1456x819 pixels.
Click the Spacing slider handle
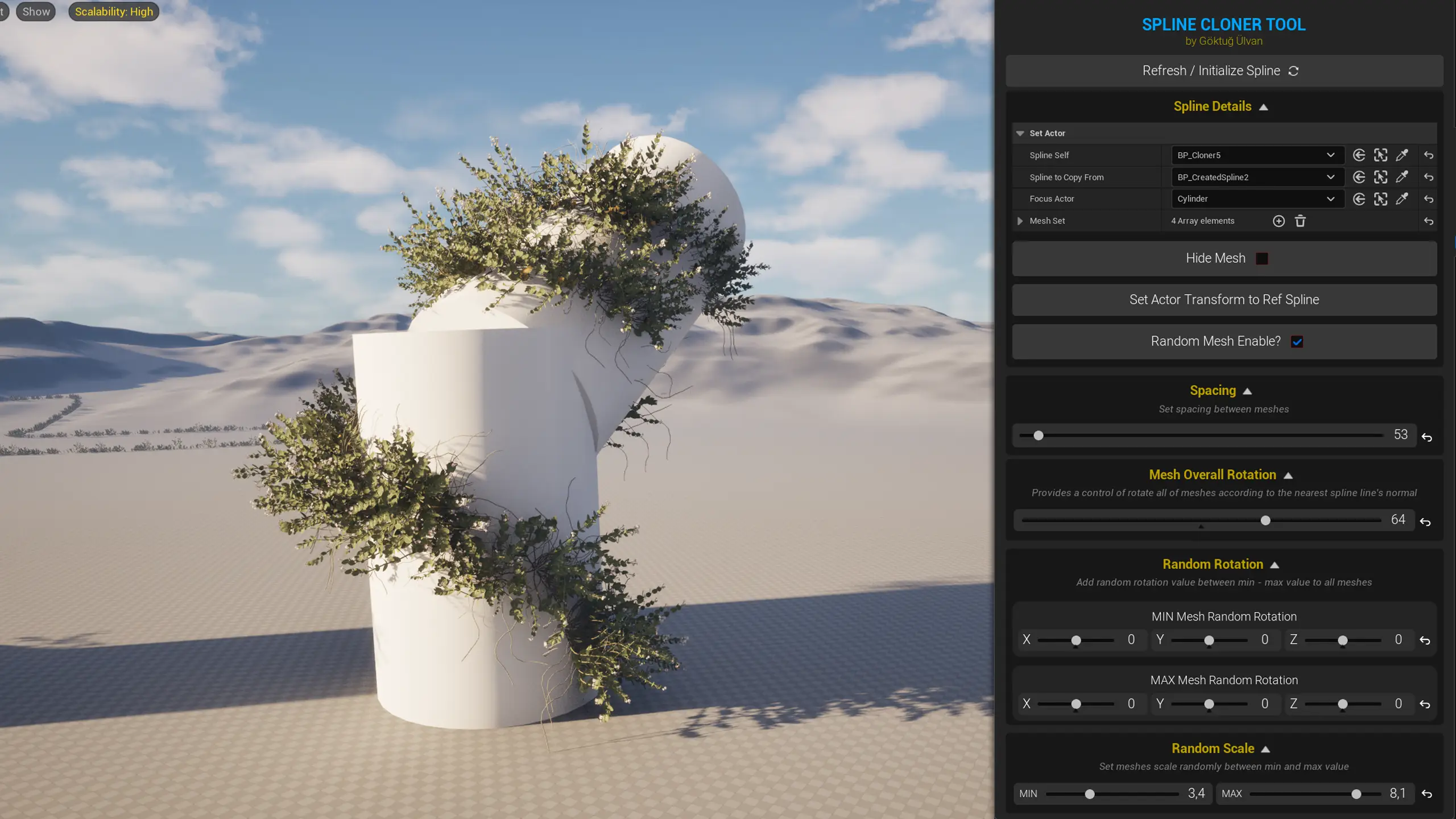1039,436
